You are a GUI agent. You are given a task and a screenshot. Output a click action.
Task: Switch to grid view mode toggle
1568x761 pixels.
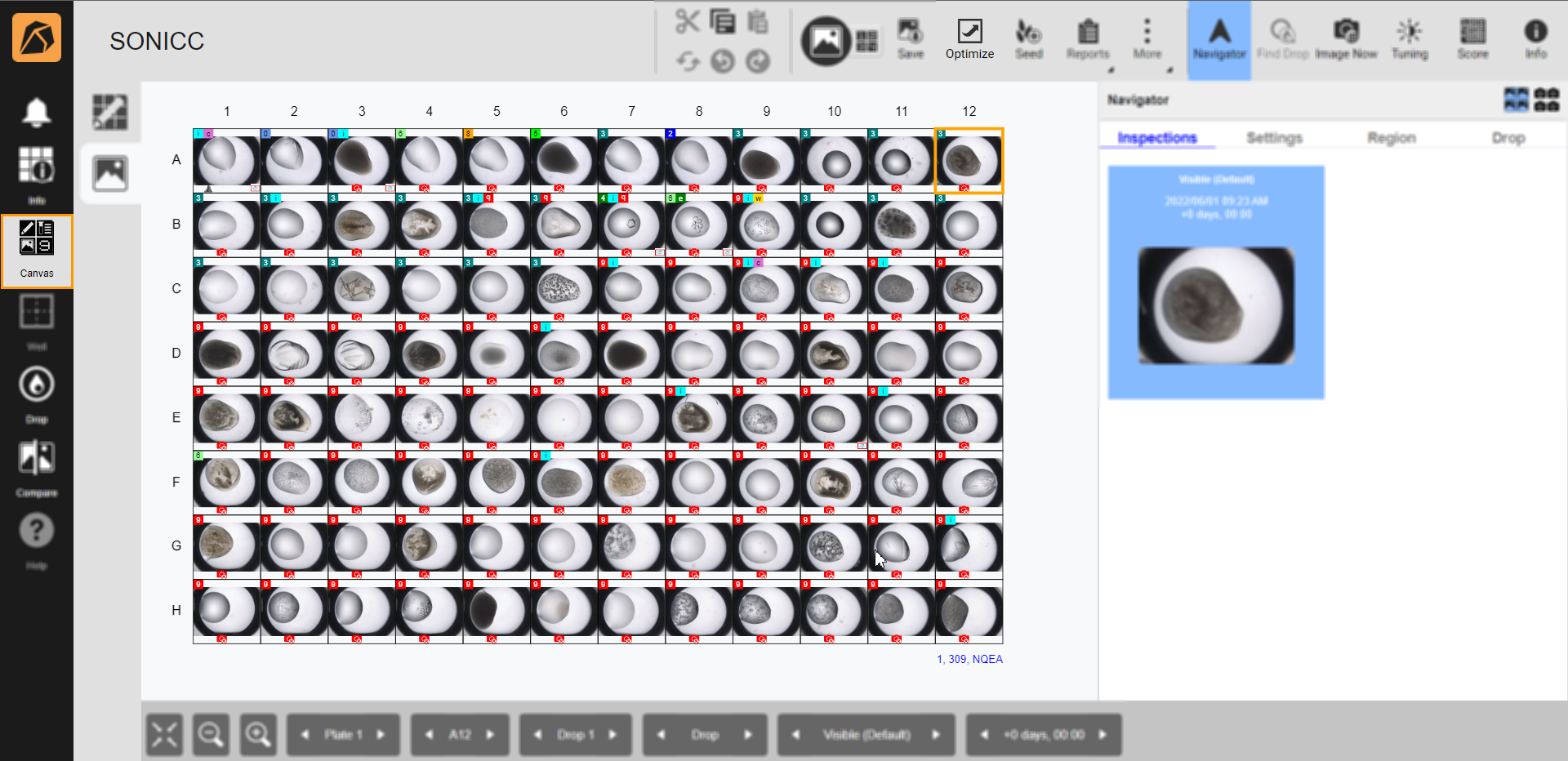(866, 41)
